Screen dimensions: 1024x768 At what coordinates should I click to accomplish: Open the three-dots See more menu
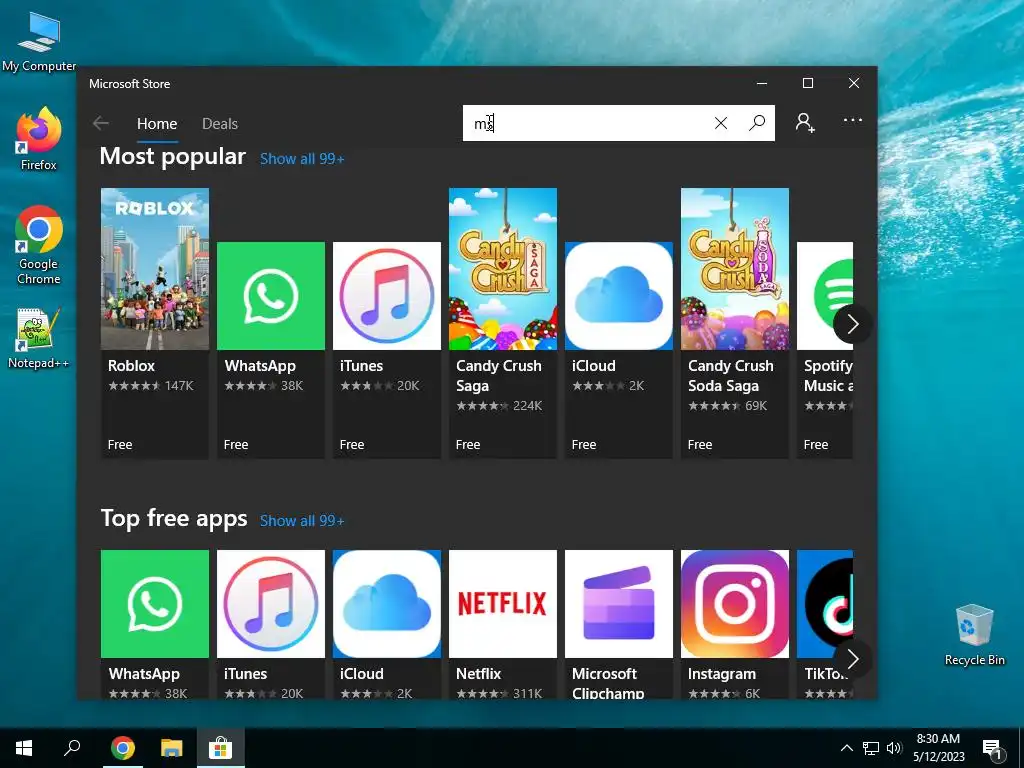pos(852,120)
